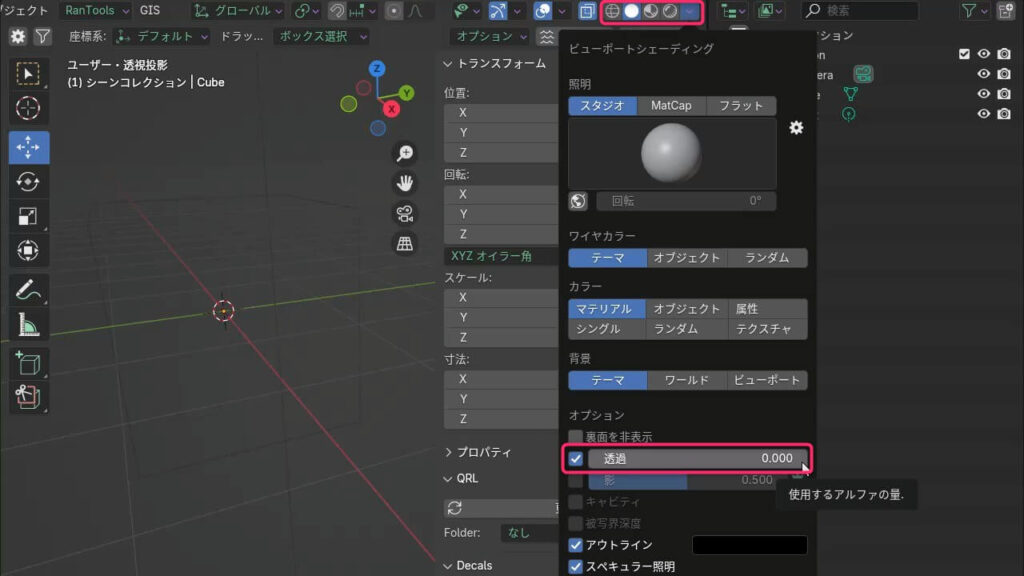
Task: Open グローバル orientation dropdown
Action: click(238, 11)
